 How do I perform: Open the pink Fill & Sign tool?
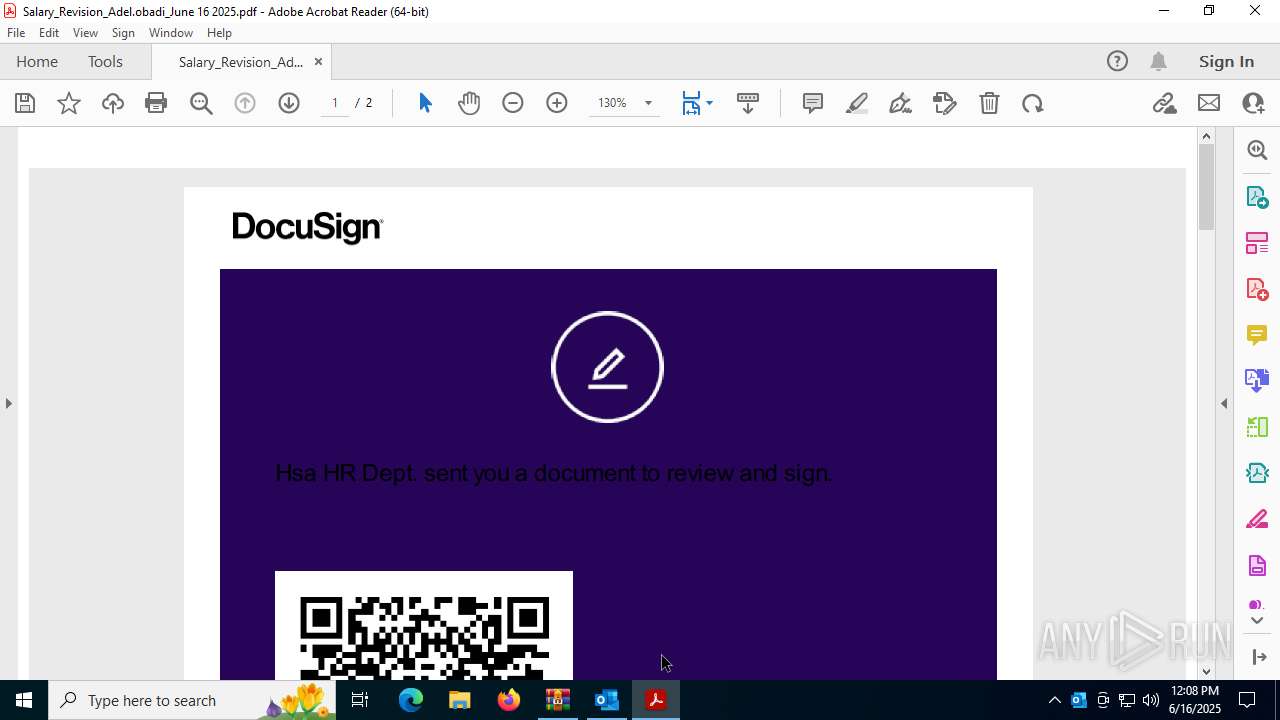(x=1257, y=520)
